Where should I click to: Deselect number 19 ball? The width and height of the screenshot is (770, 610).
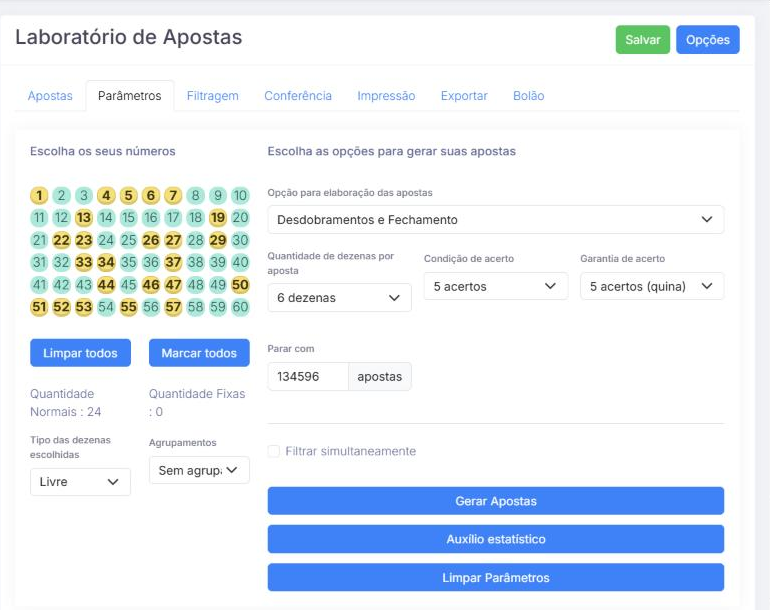(x=218, y=218)
